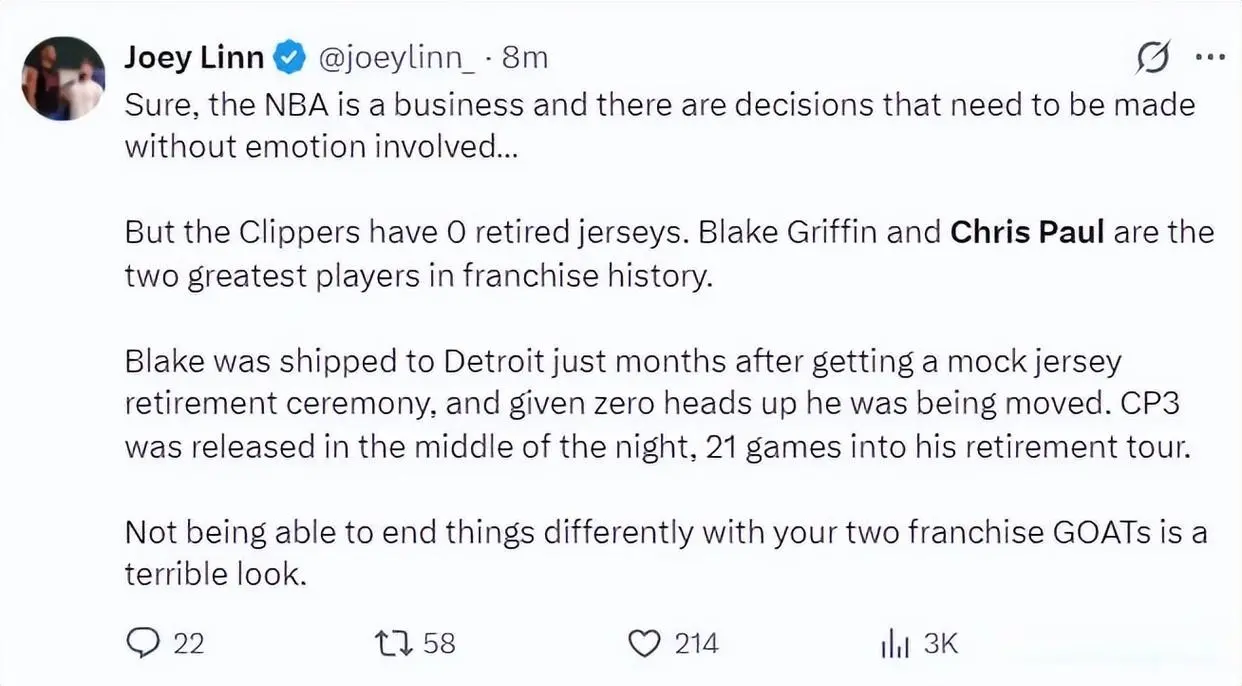The height and width of the screenshot is (686, 1242).
Task: Repost the tweet using the retweet icon
Action: click(x=394, y=643)
